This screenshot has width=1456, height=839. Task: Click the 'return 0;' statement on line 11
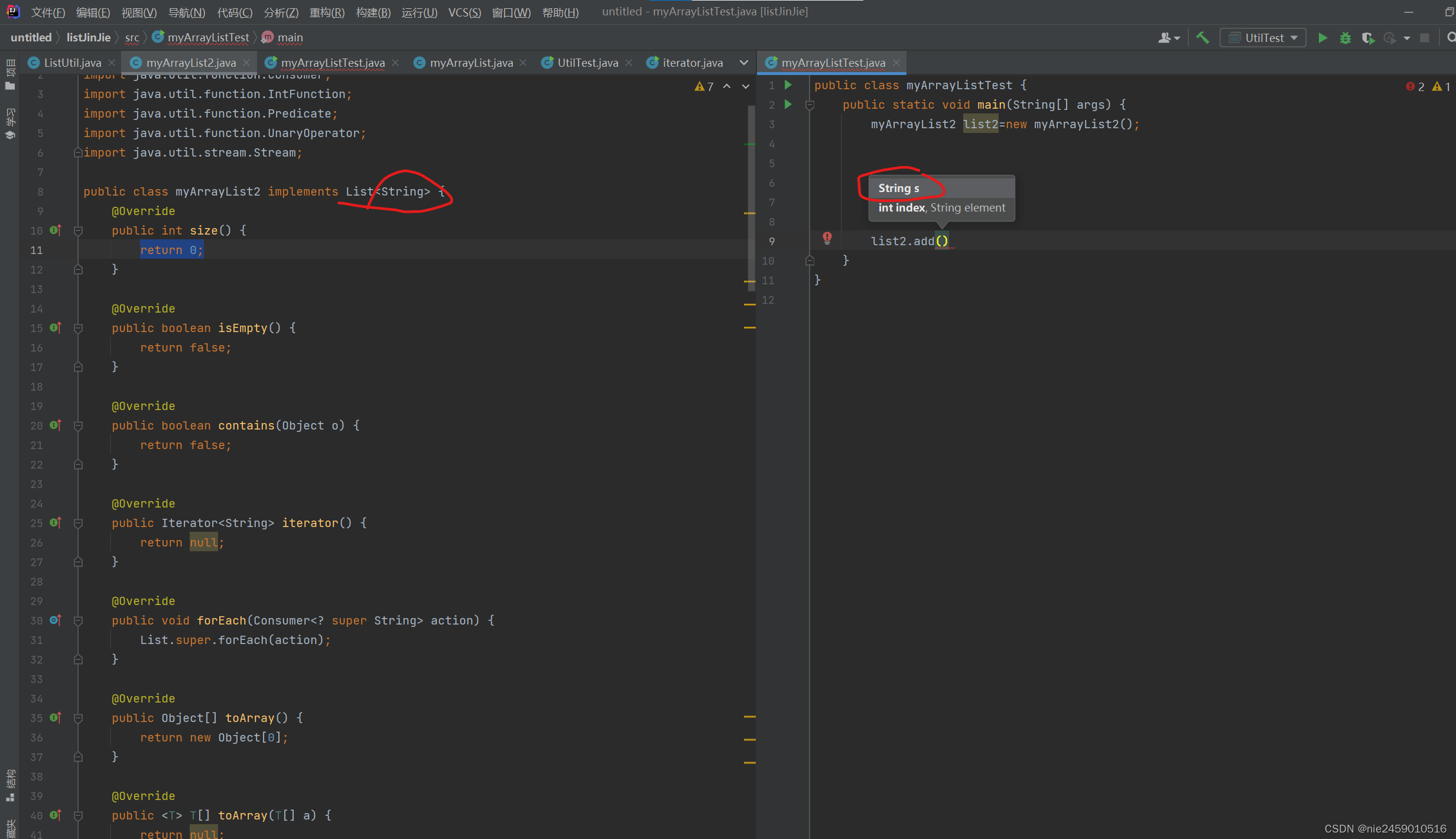(171, 250)
